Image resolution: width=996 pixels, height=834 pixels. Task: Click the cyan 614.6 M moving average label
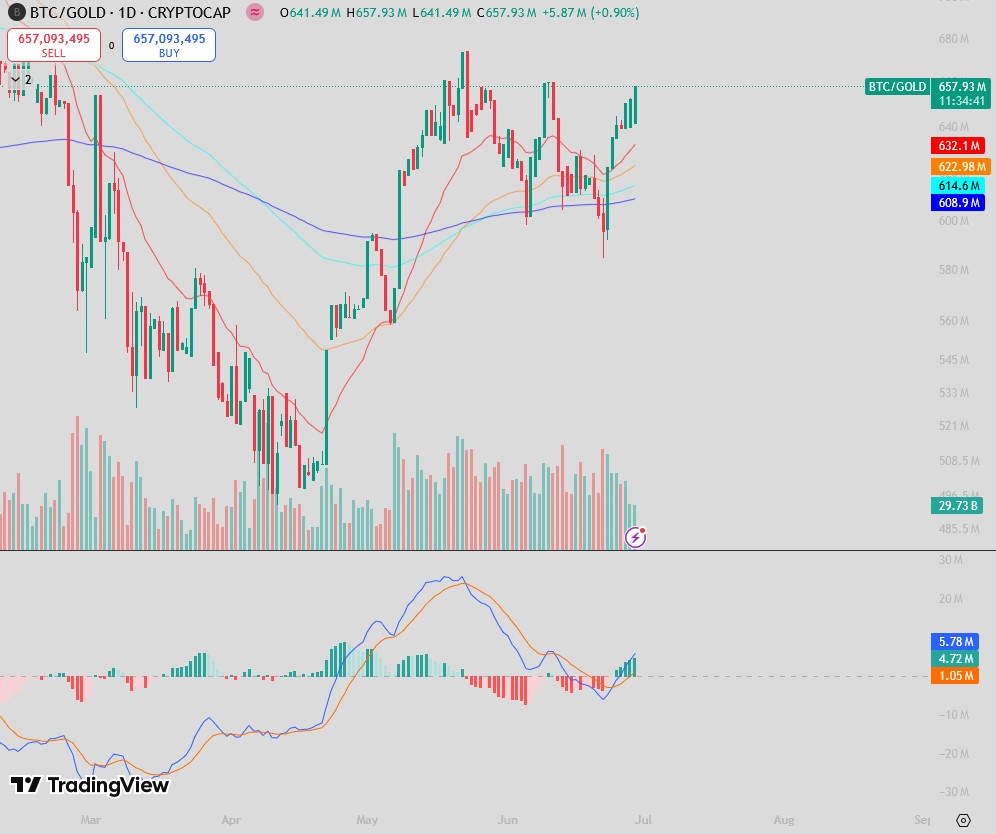(958, 185)
